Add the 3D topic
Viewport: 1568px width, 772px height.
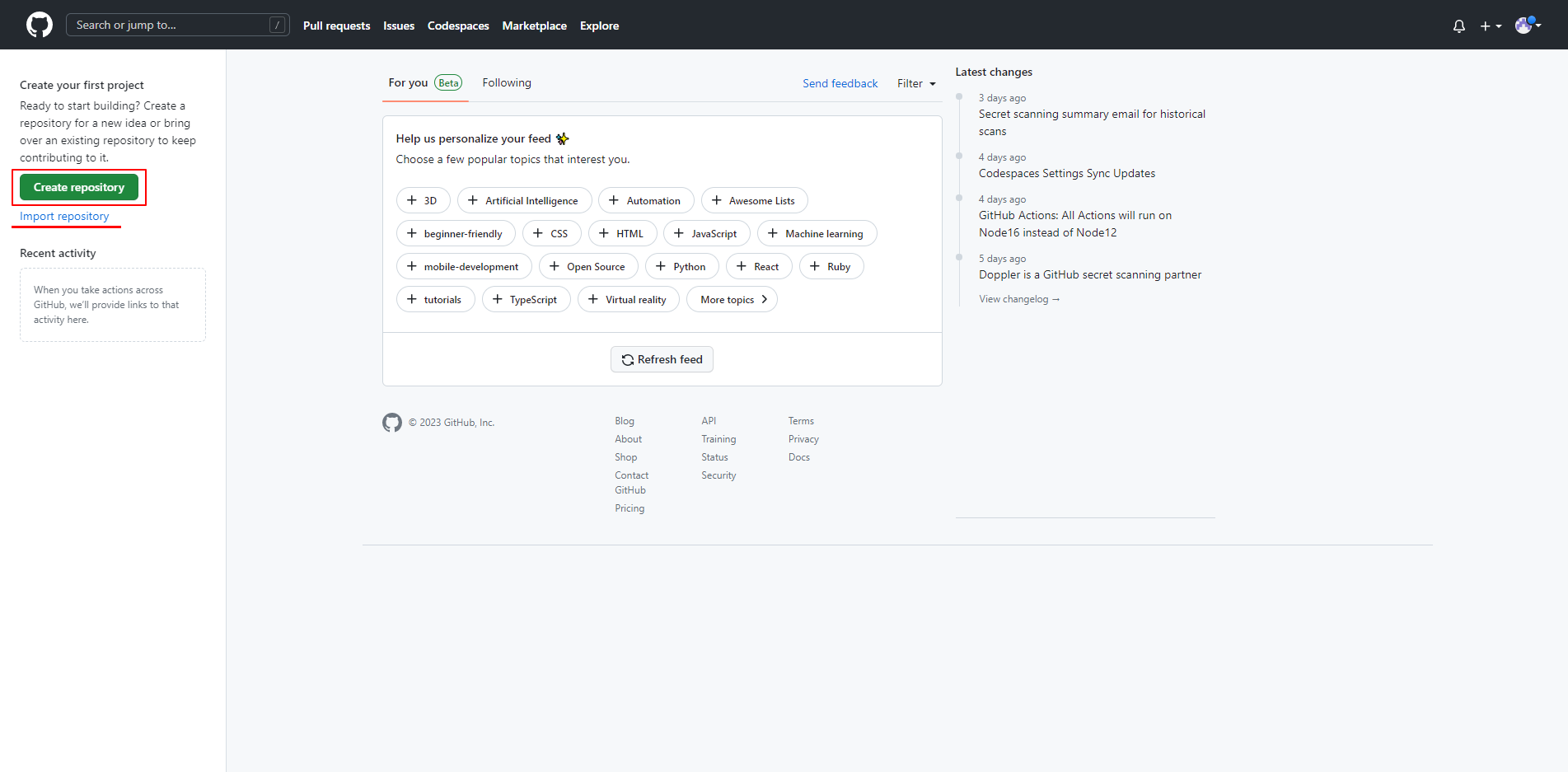point(423,200)
